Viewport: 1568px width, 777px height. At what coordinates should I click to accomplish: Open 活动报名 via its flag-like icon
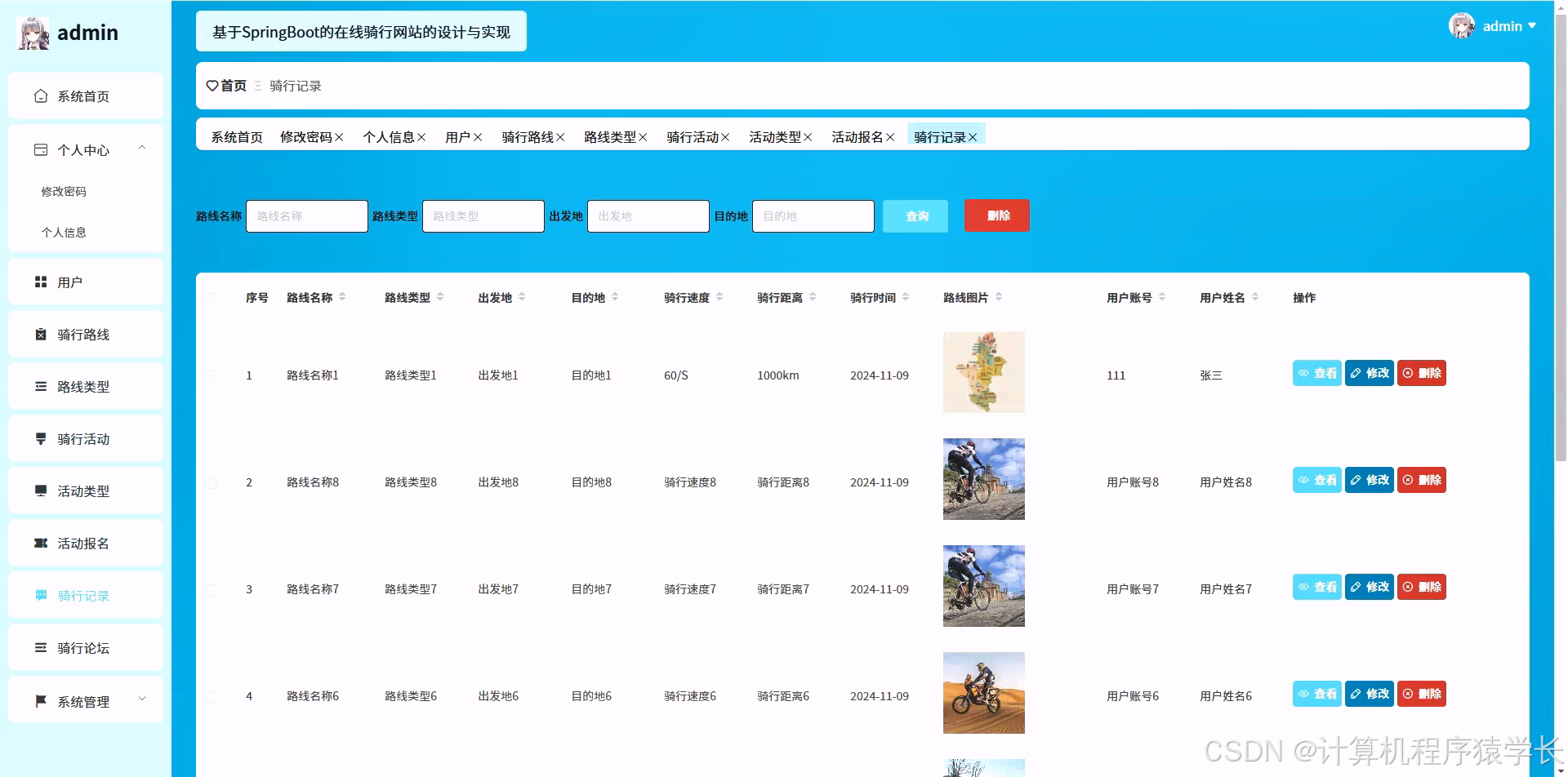tap(41, 543)
